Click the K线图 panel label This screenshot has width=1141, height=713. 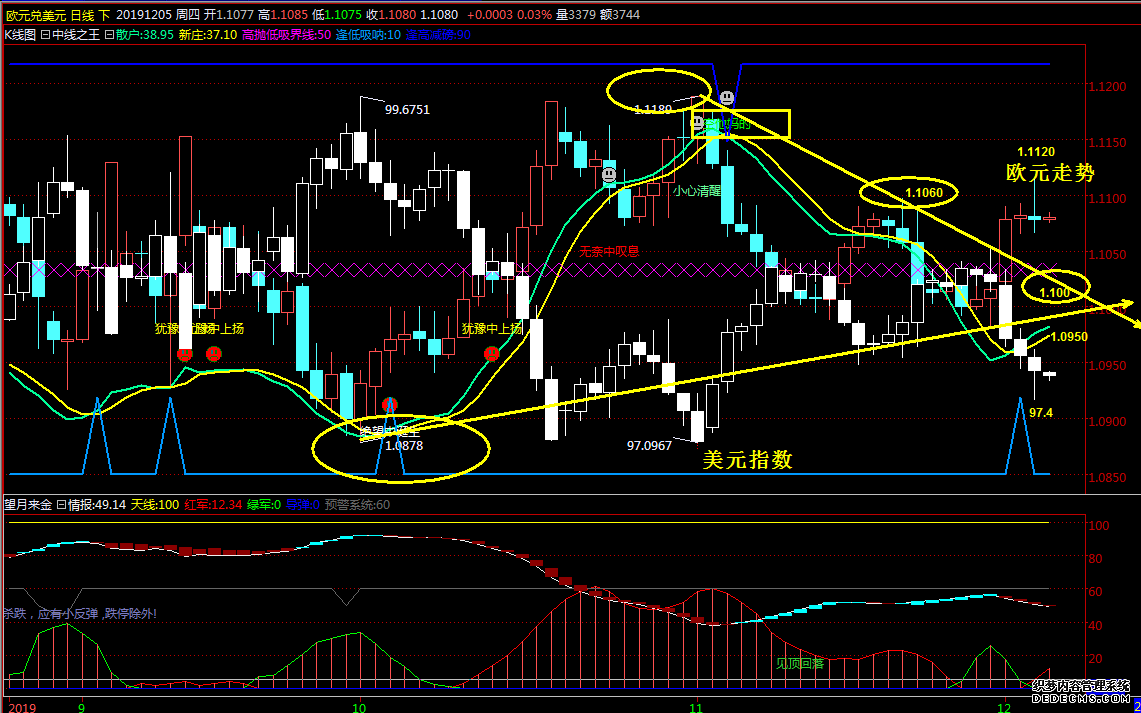coord(20,34)
